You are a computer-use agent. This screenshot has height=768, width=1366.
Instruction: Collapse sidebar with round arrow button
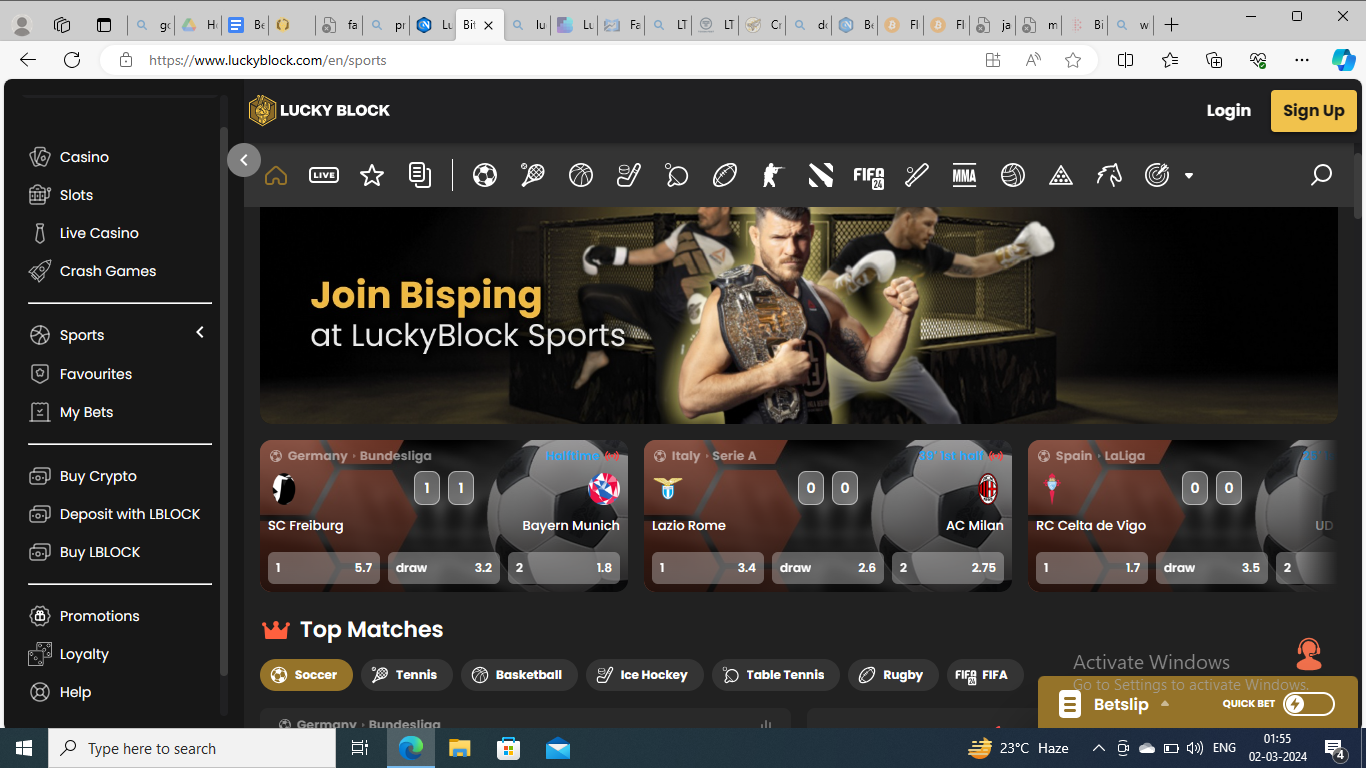244,160
